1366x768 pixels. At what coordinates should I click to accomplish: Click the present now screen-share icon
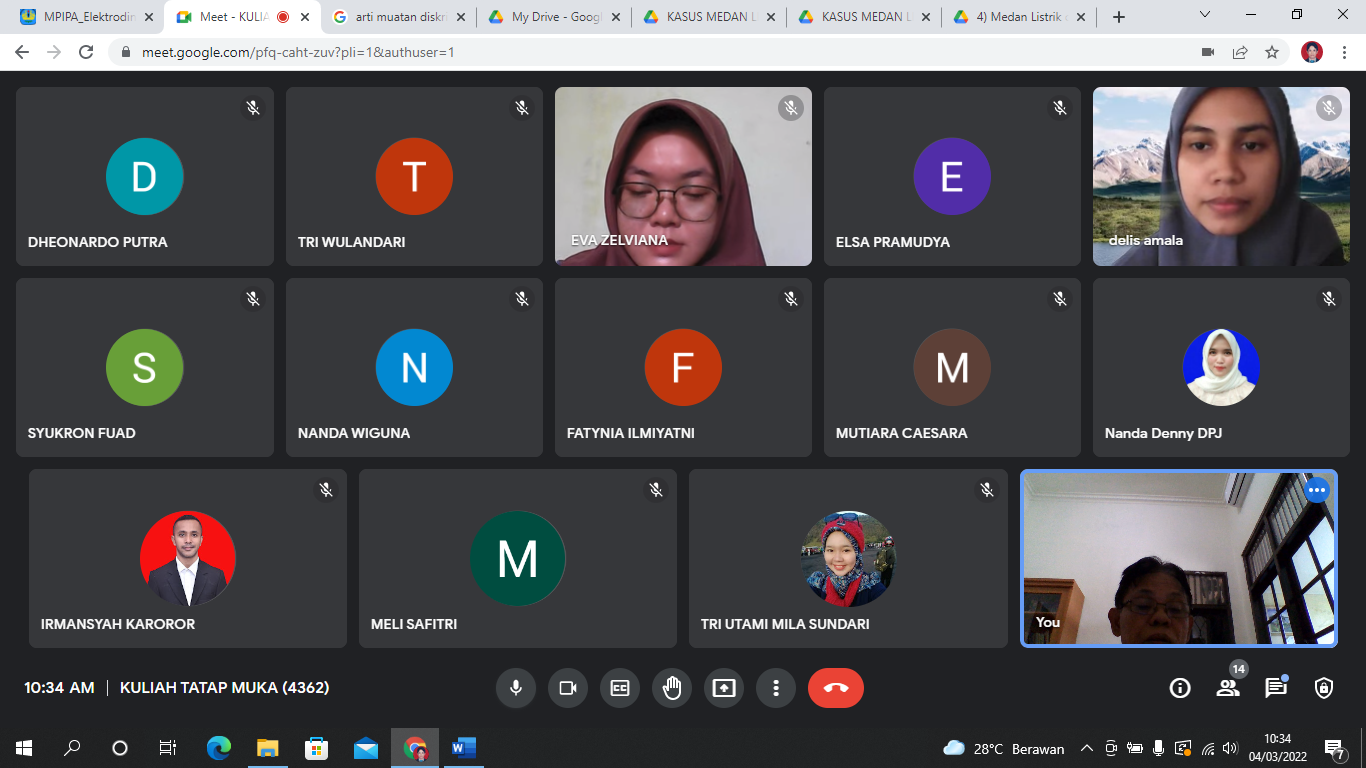pos(724,688)
